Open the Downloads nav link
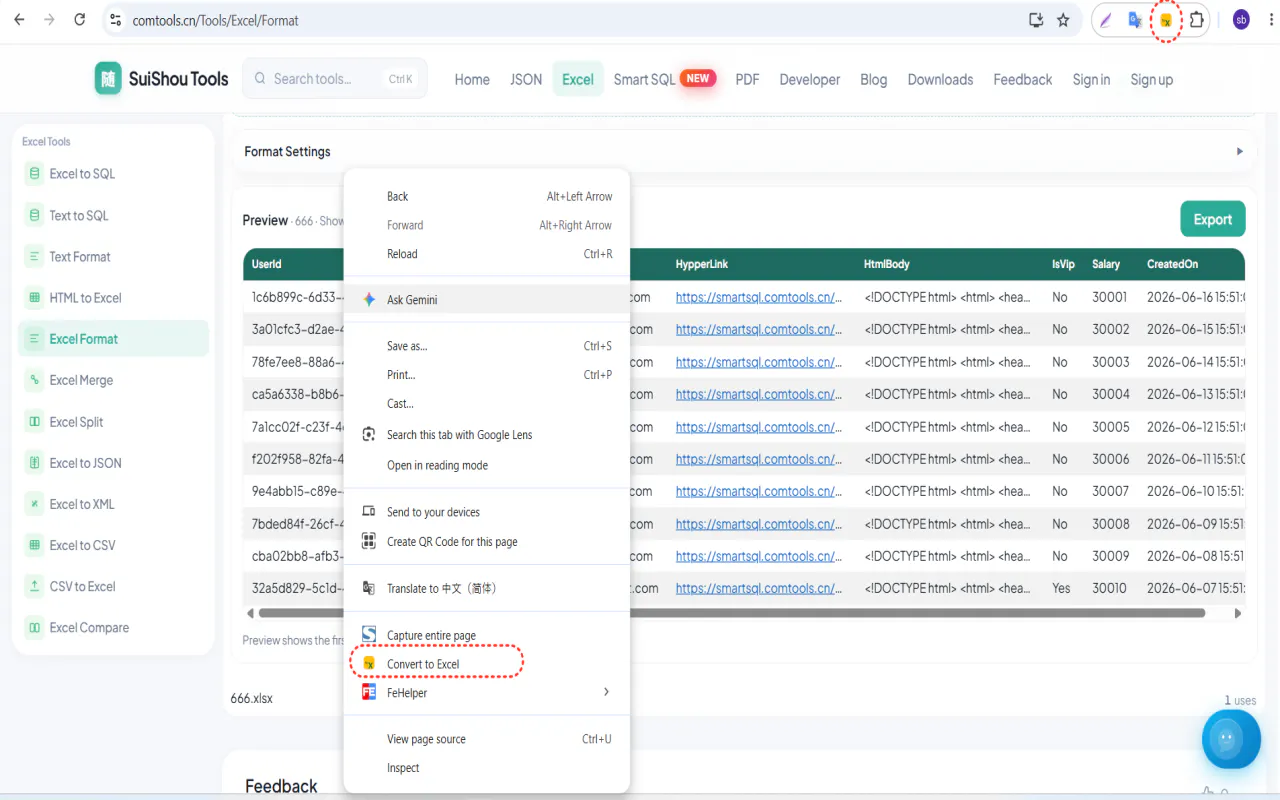Viewport: 1280px width, 800px height. (940, 79)
